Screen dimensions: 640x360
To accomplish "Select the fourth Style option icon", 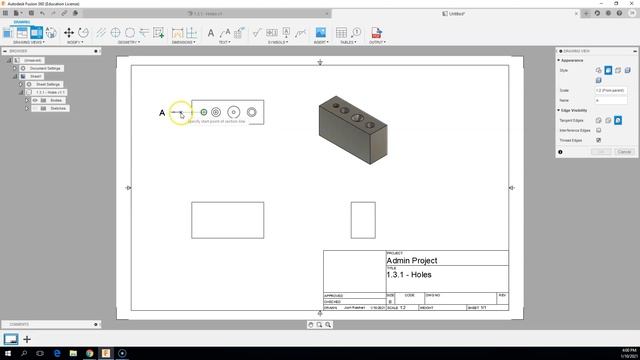I will click(628, 71).
